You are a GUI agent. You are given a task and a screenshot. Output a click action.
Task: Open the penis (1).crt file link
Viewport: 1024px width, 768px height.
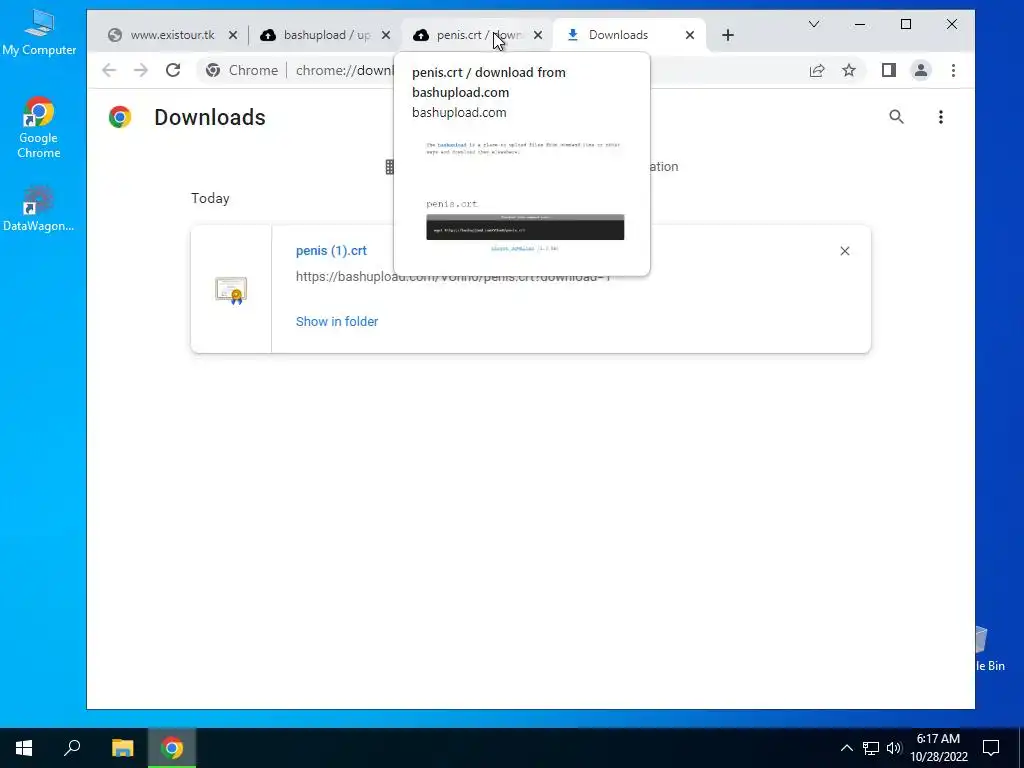pos(331,251)
